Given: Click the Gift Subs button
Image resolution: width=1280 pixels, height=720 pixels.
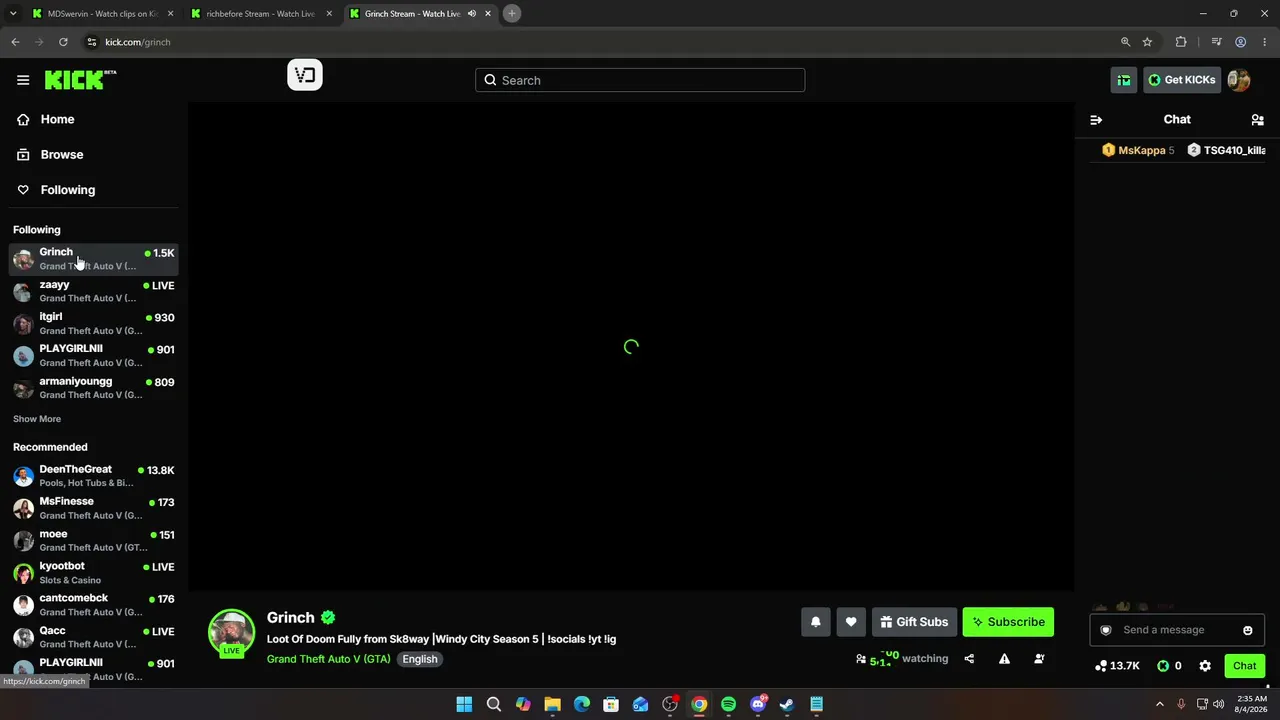Looking at the screenshot, I should pos(915,622).
